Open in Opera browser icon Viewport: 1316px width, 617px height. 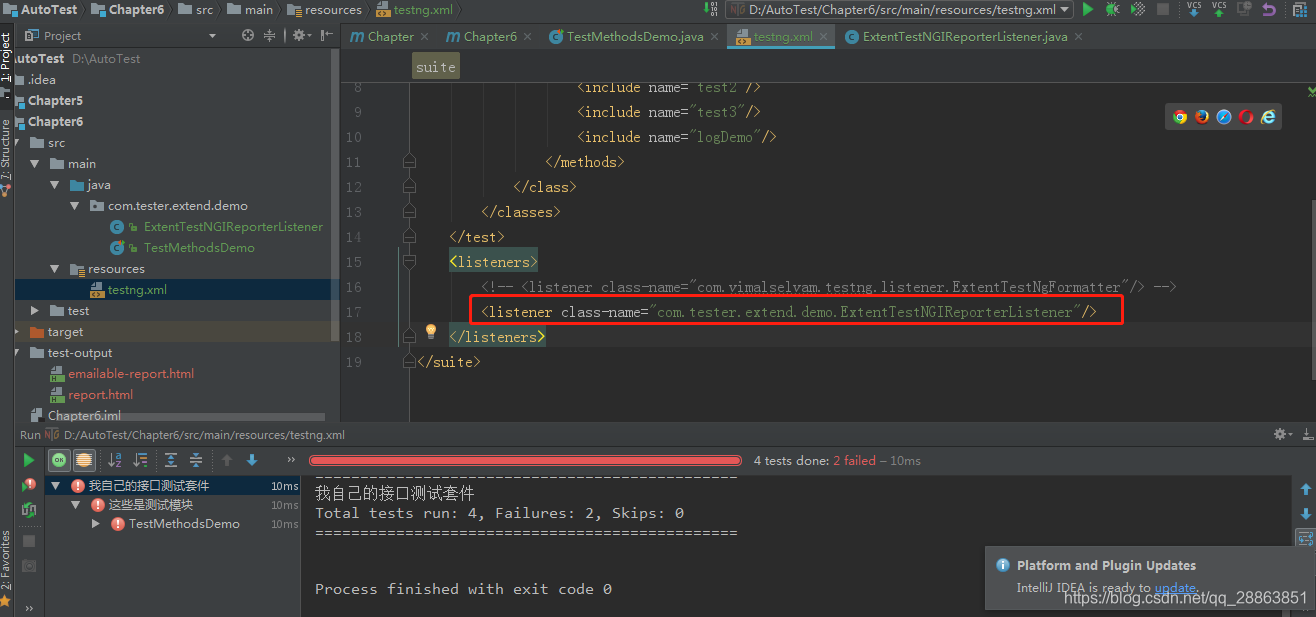1246,117
